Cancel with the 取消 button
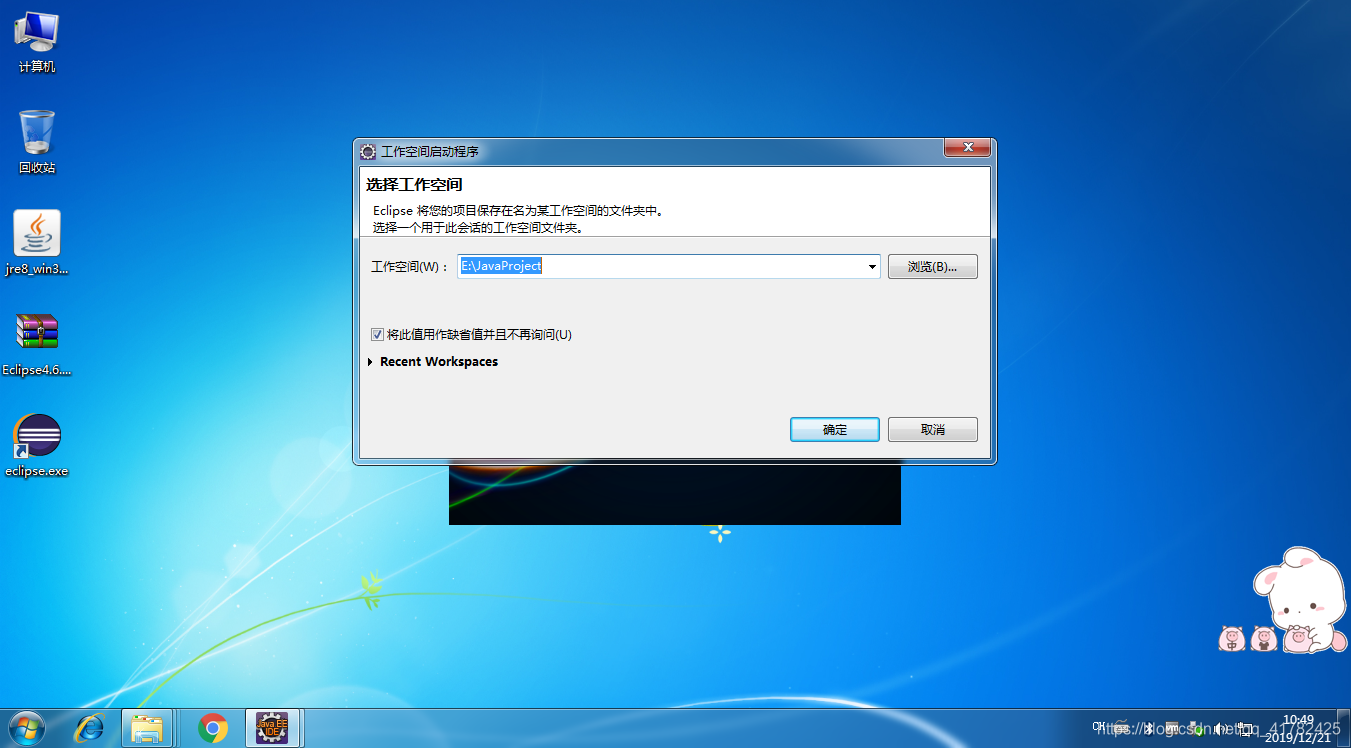 pos(933,430)
